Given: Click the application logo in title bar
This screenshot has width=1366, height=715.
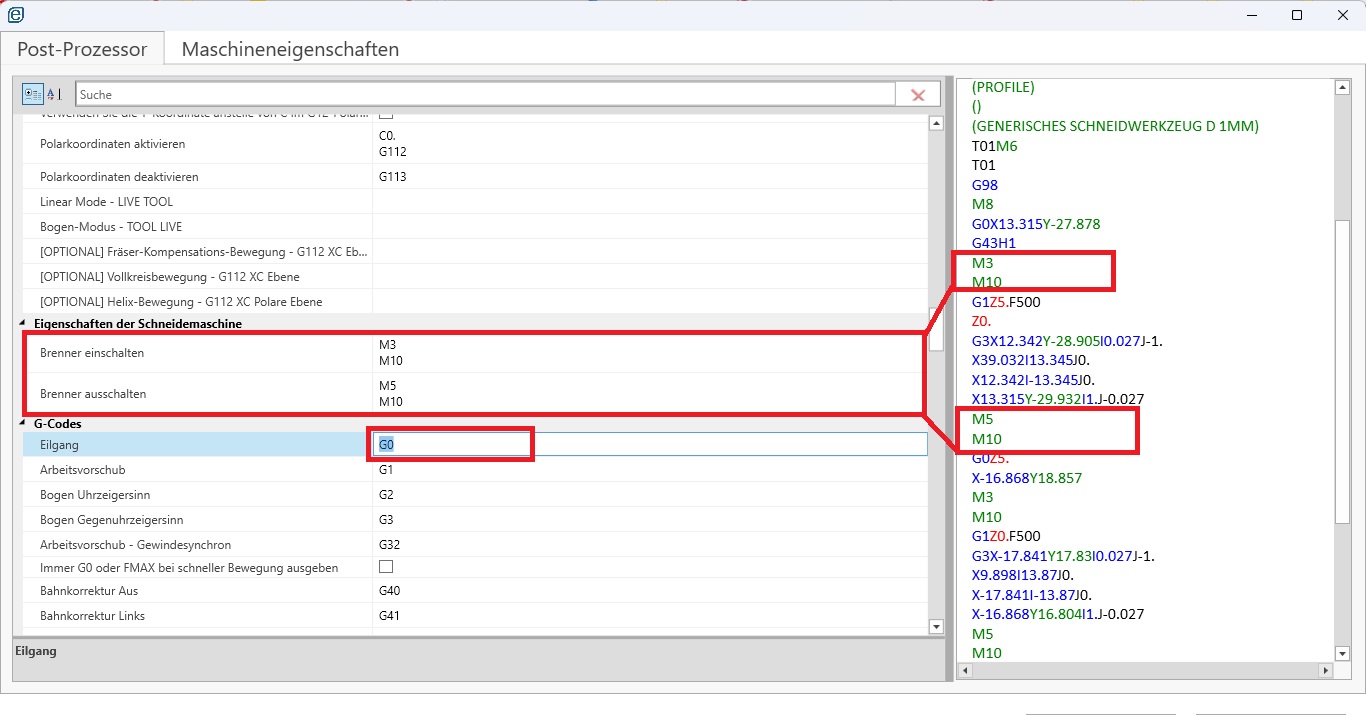Looking at the screenshot, I should [x=15, y=14].
